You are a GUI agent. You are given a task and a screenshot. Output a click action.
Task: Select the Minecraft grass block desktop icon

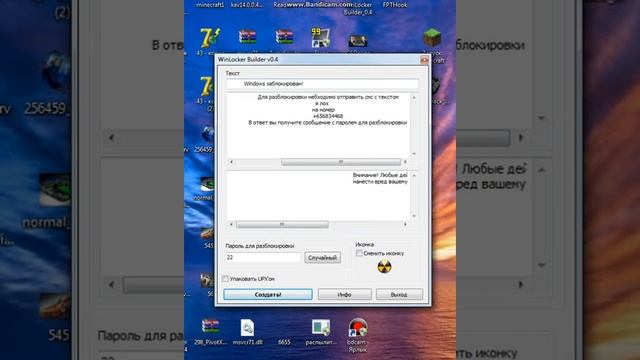(x=432, y=38)
